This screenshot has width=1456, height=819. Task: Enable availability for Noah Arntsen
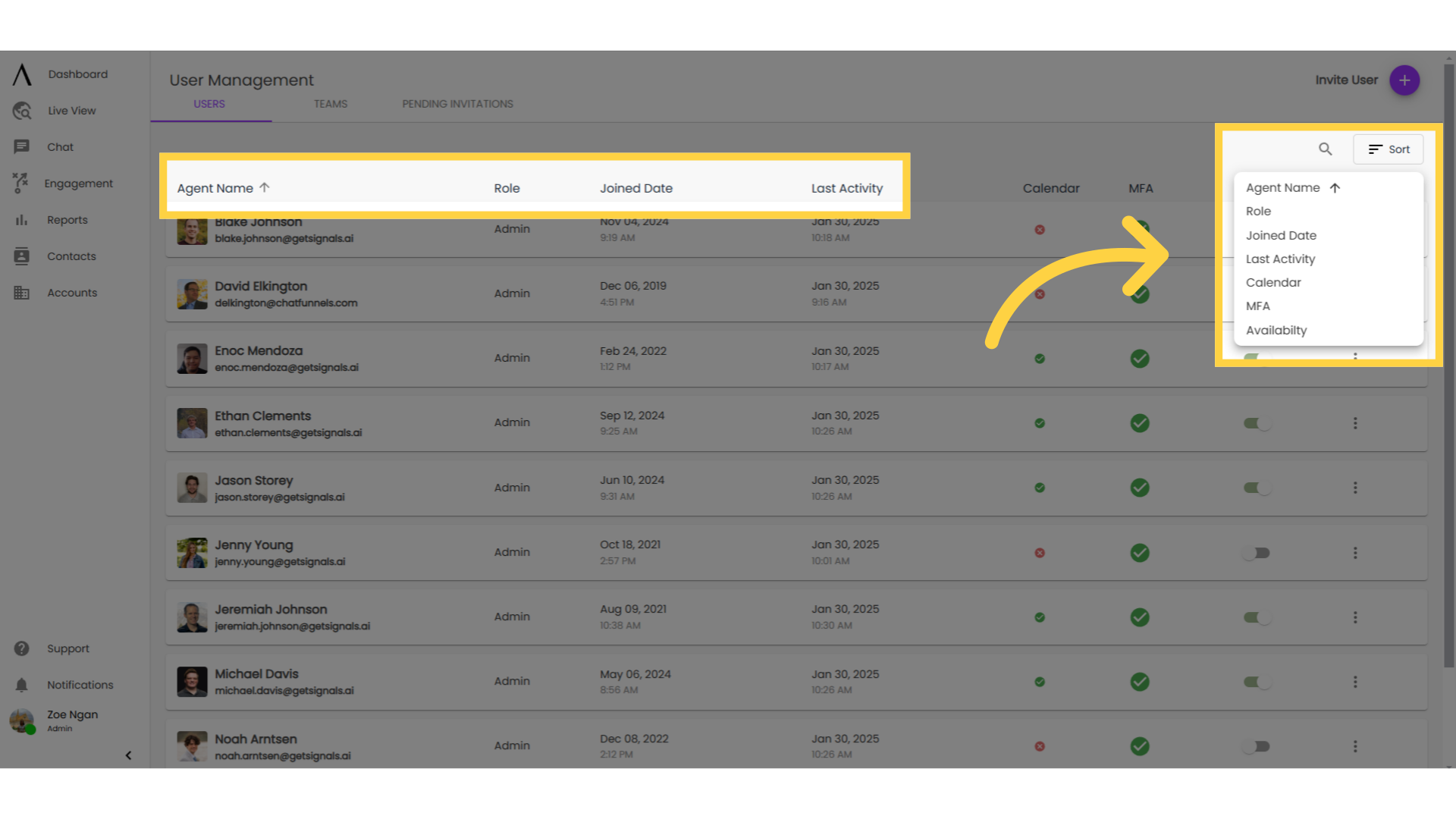click(1257, 745)
